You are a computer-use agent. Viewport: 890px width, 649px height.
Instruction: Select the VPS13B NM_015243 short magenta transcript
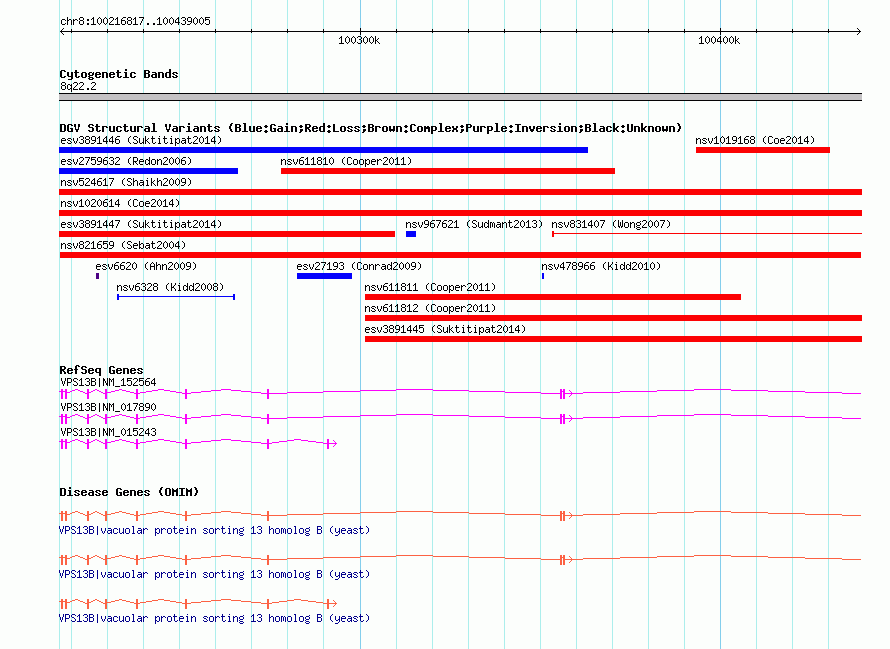pos(198,443)
